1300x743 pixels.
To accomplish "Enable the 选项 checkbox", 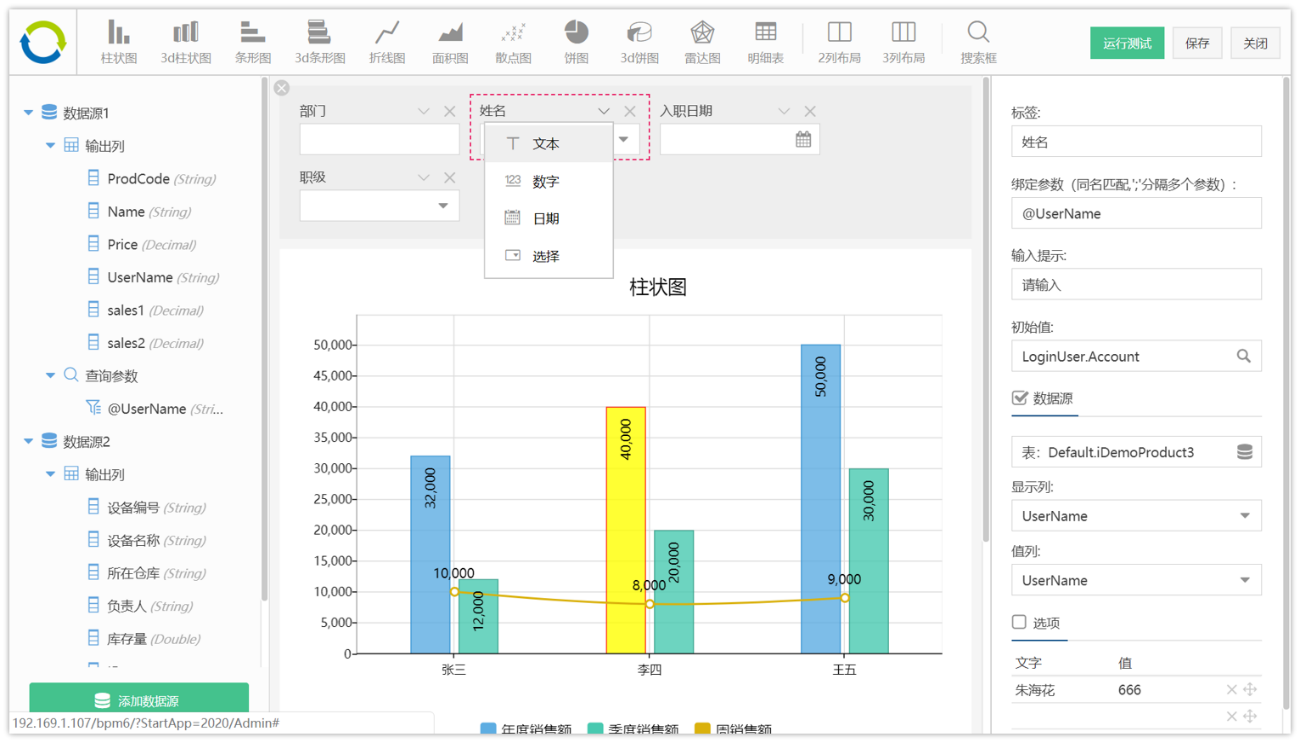I will (x=1019, y=622).
